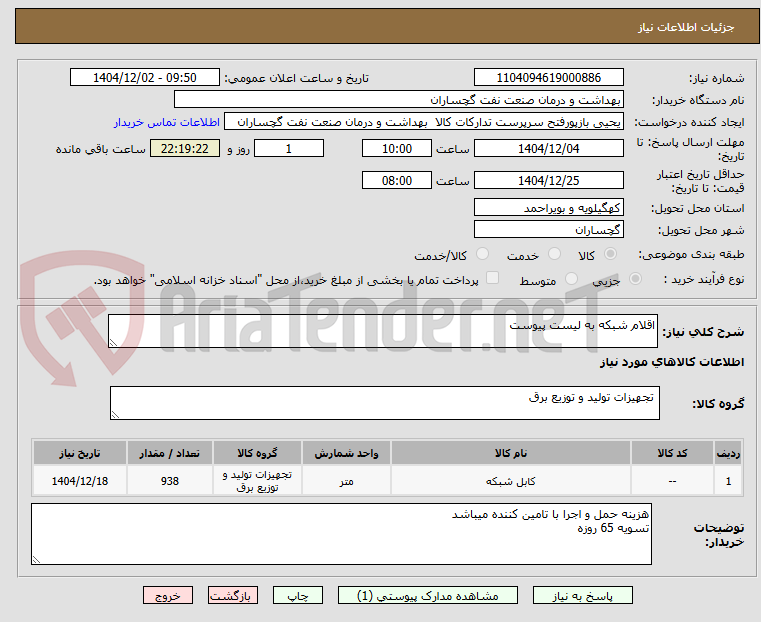Screen dimensions: 761x622
Task: Click the نام کالا column header
Action: point(511,453)
